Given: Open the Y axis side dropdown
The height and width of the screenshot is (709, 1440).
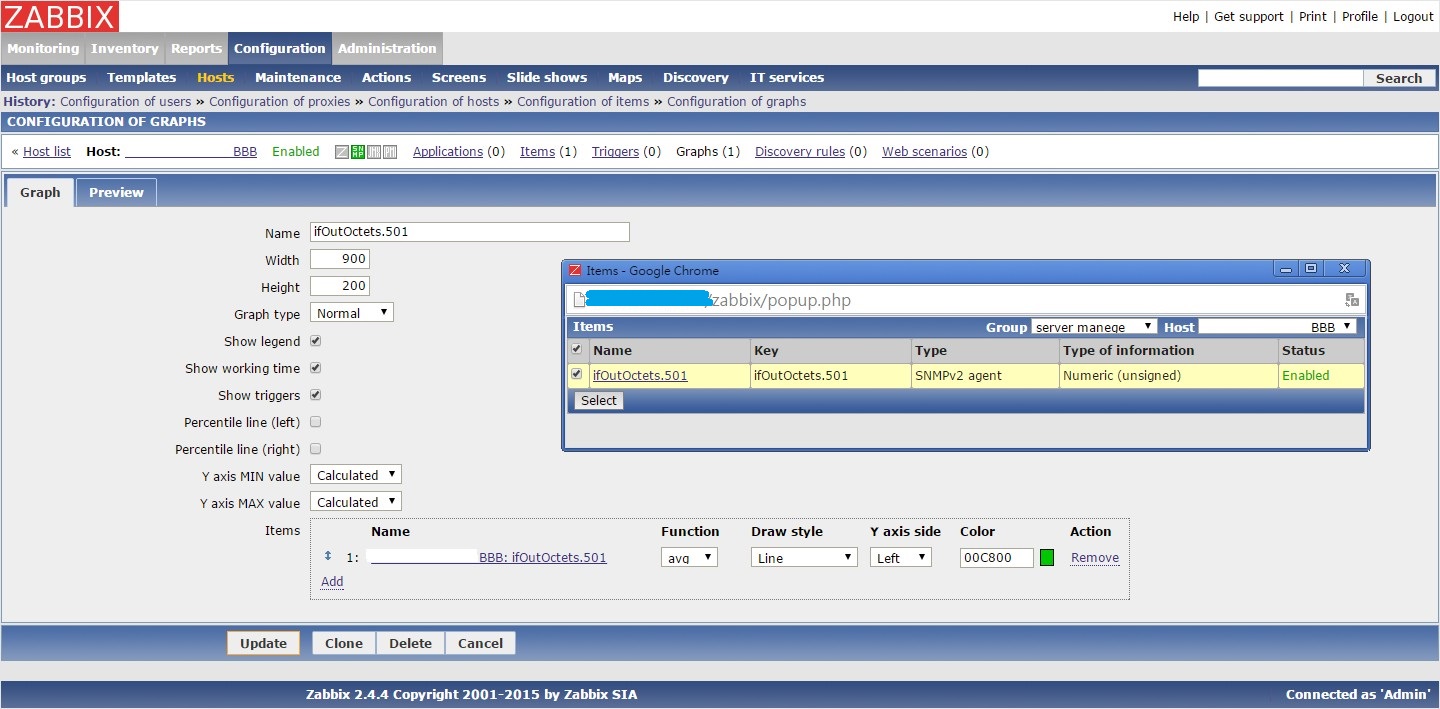Looking at the screenshot, I should coord(901,557).
